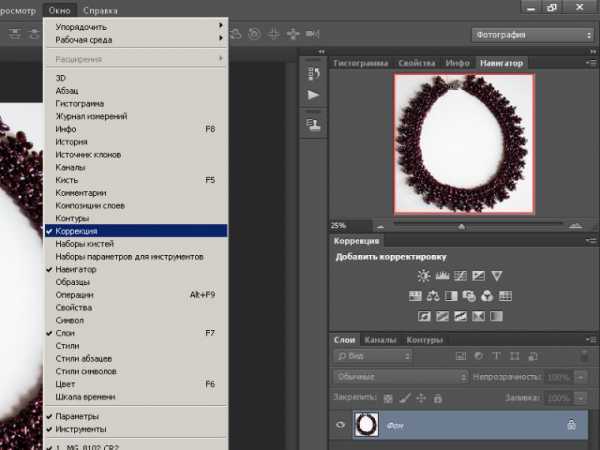Open the Справка menu
This screenshot has height=450, width=600.
coord(100,9)
